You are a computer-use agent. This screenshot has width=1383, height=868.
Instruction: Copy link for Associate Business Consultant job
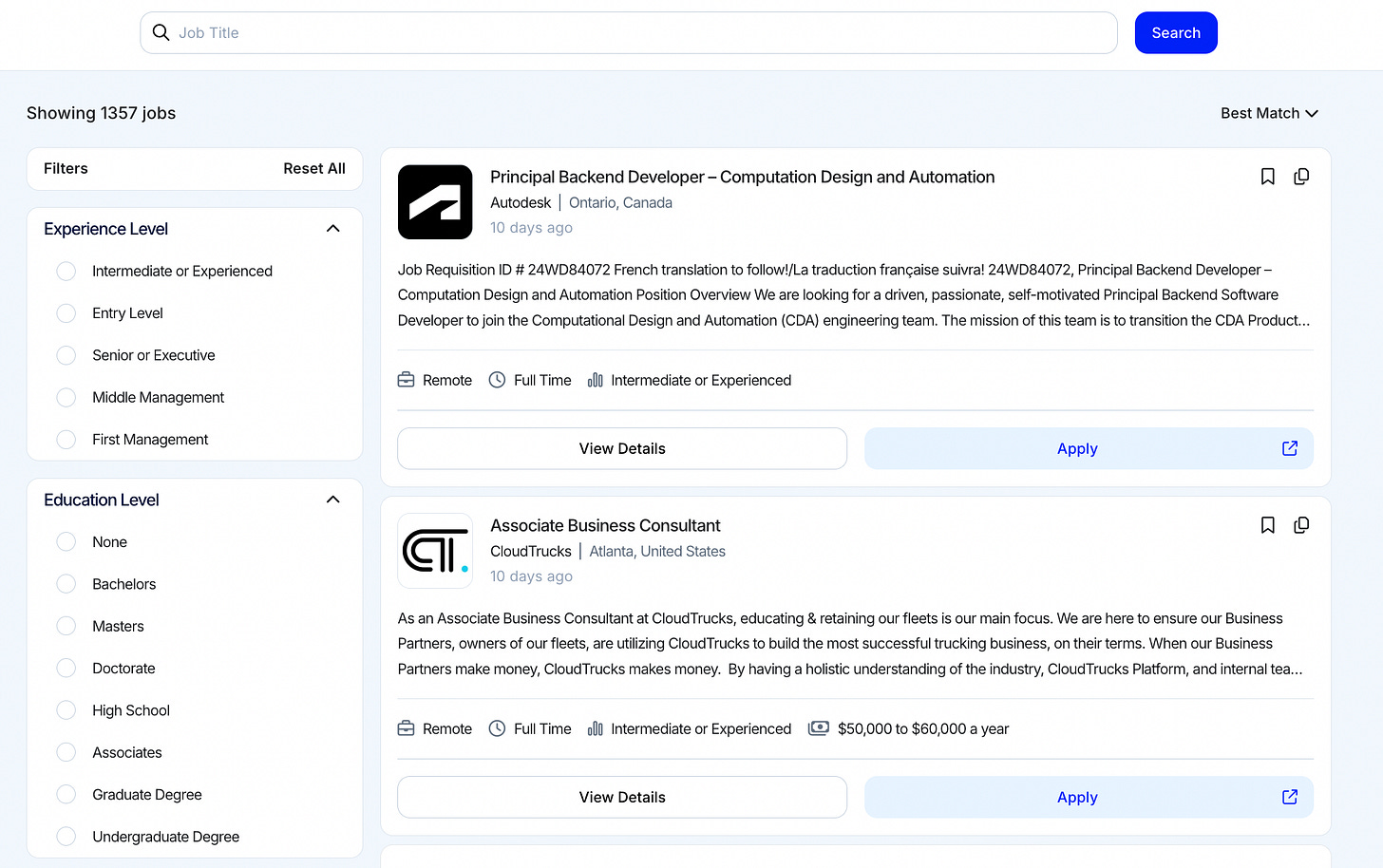1301,525
